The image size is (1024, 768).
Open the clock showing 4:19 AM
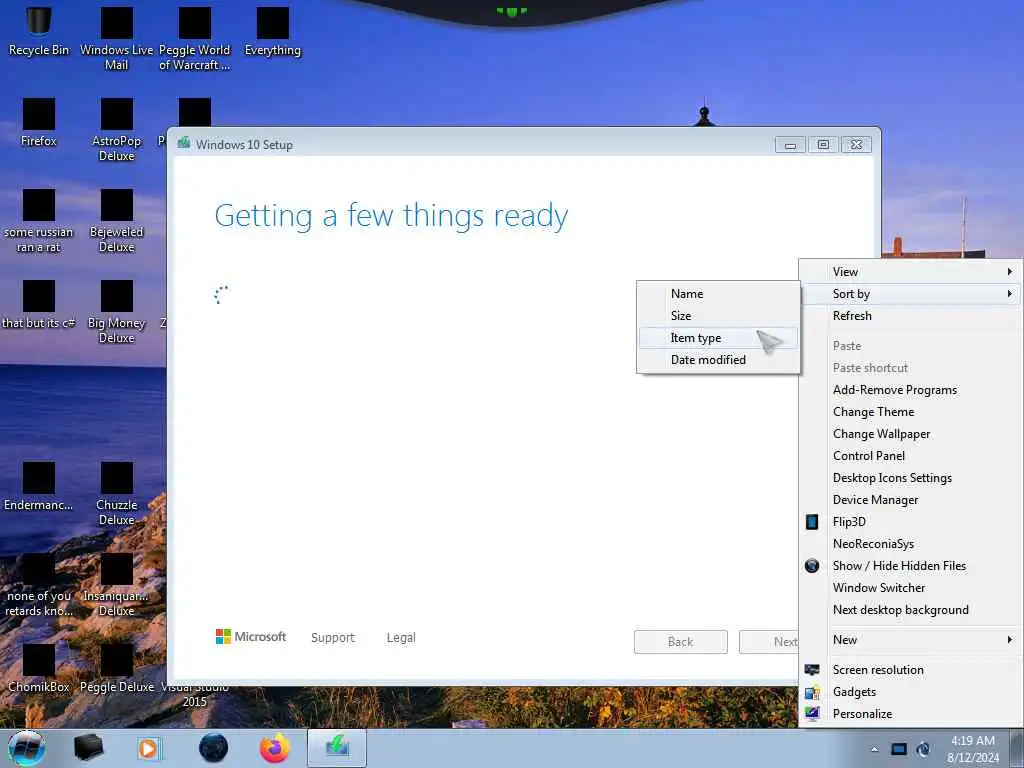click(973, 749)
